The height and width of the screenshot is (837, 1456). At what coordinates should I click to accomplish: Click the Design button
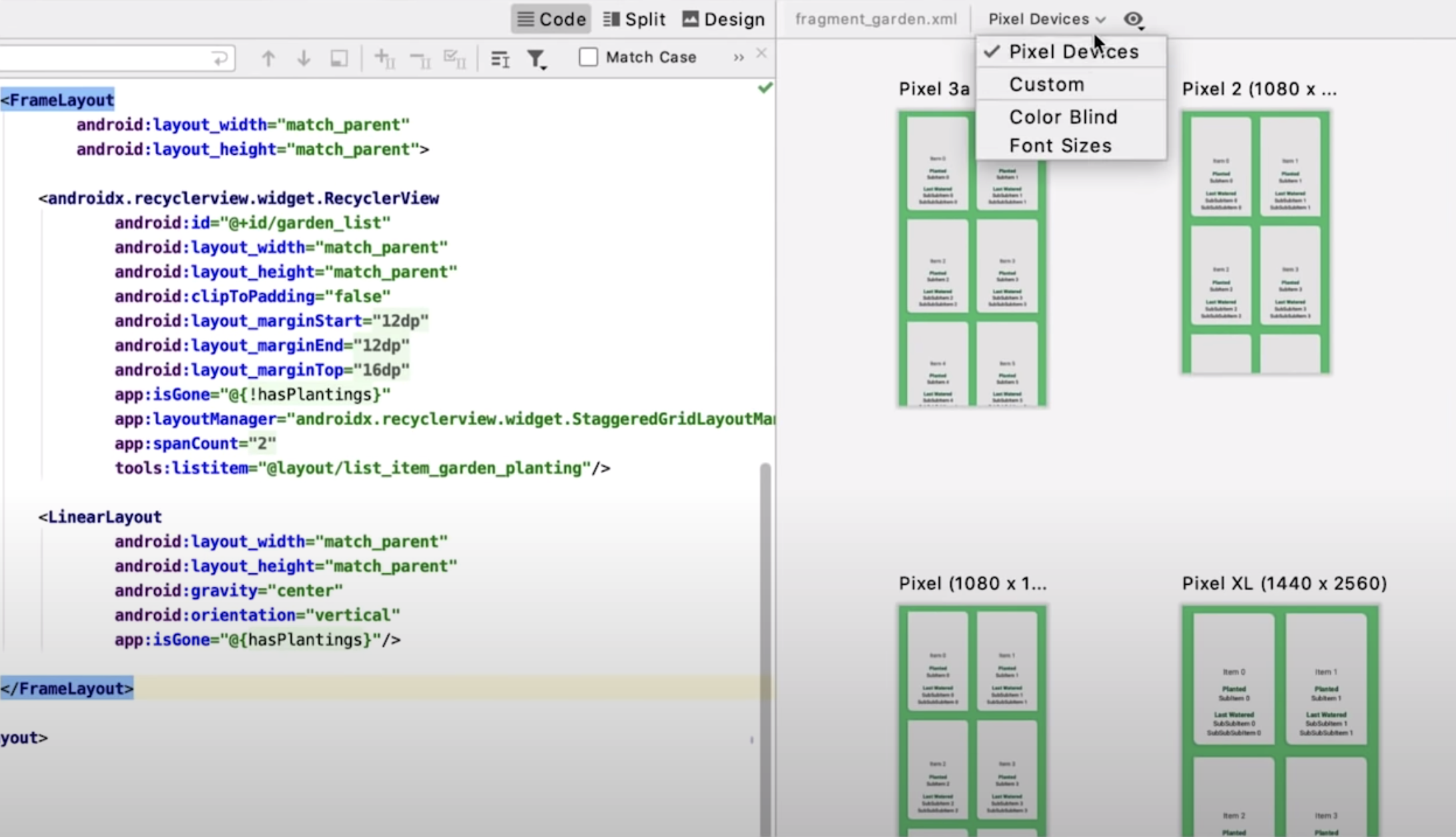pos(723,18)
